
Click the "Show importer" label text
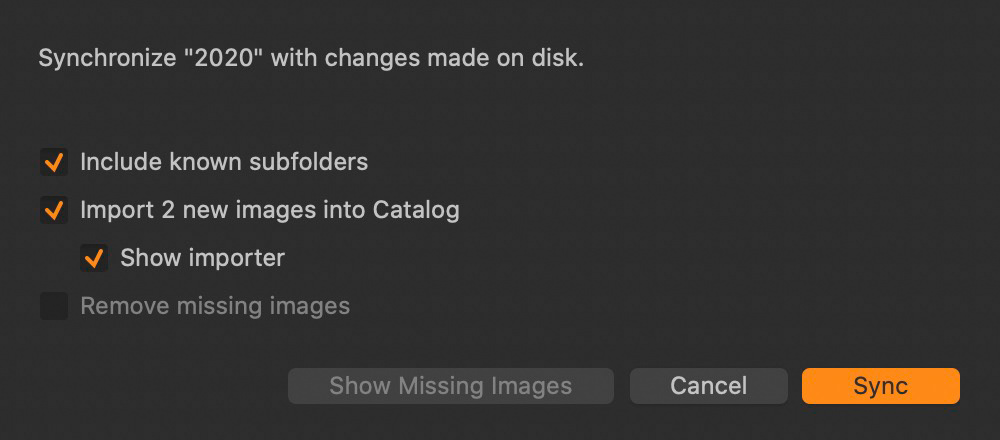(x=202, y=258)
